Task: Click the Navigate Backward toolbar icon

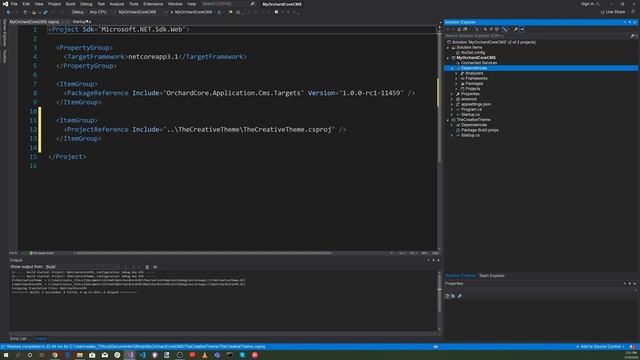Action: click(8, 12)
